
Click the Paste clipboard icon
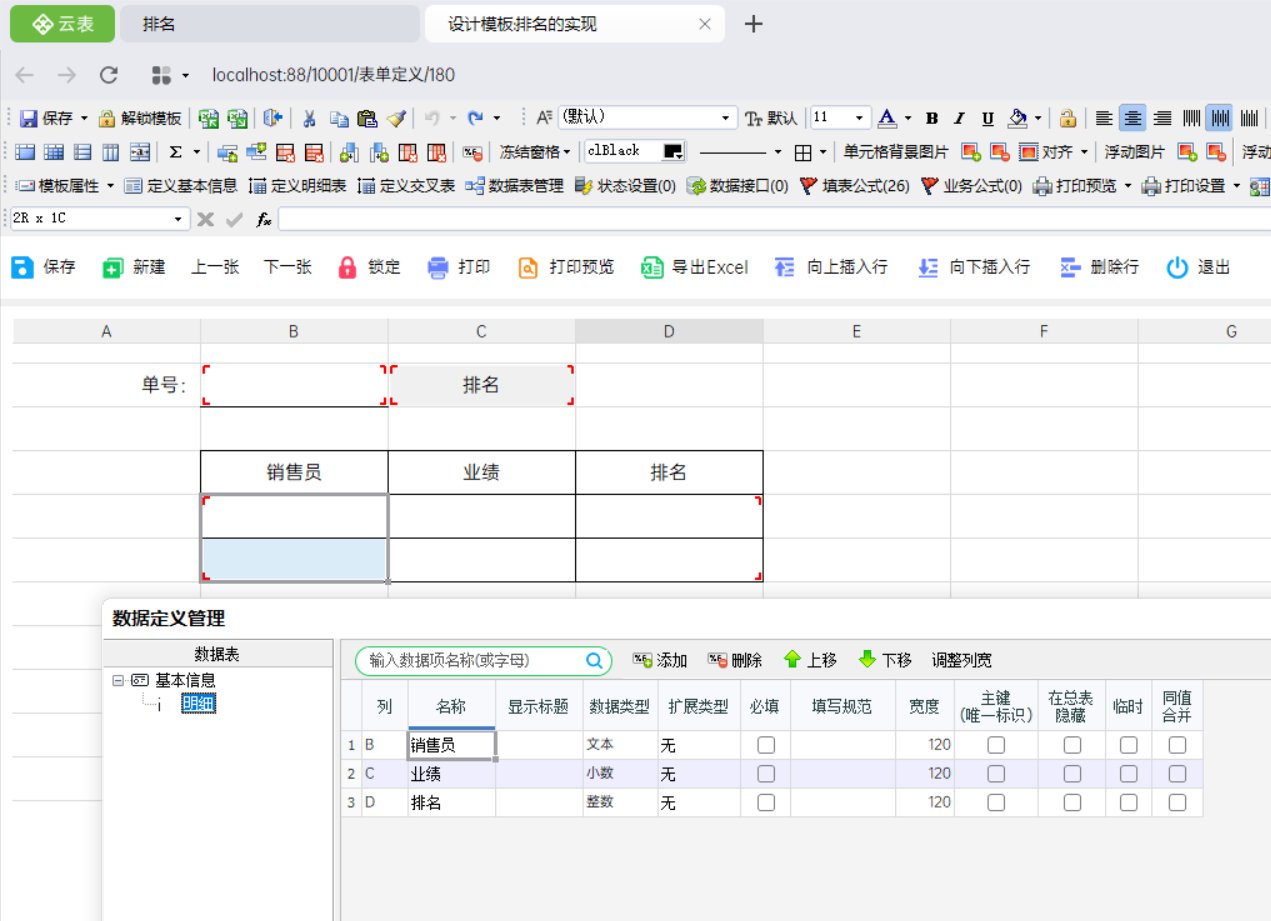point(367,118)
